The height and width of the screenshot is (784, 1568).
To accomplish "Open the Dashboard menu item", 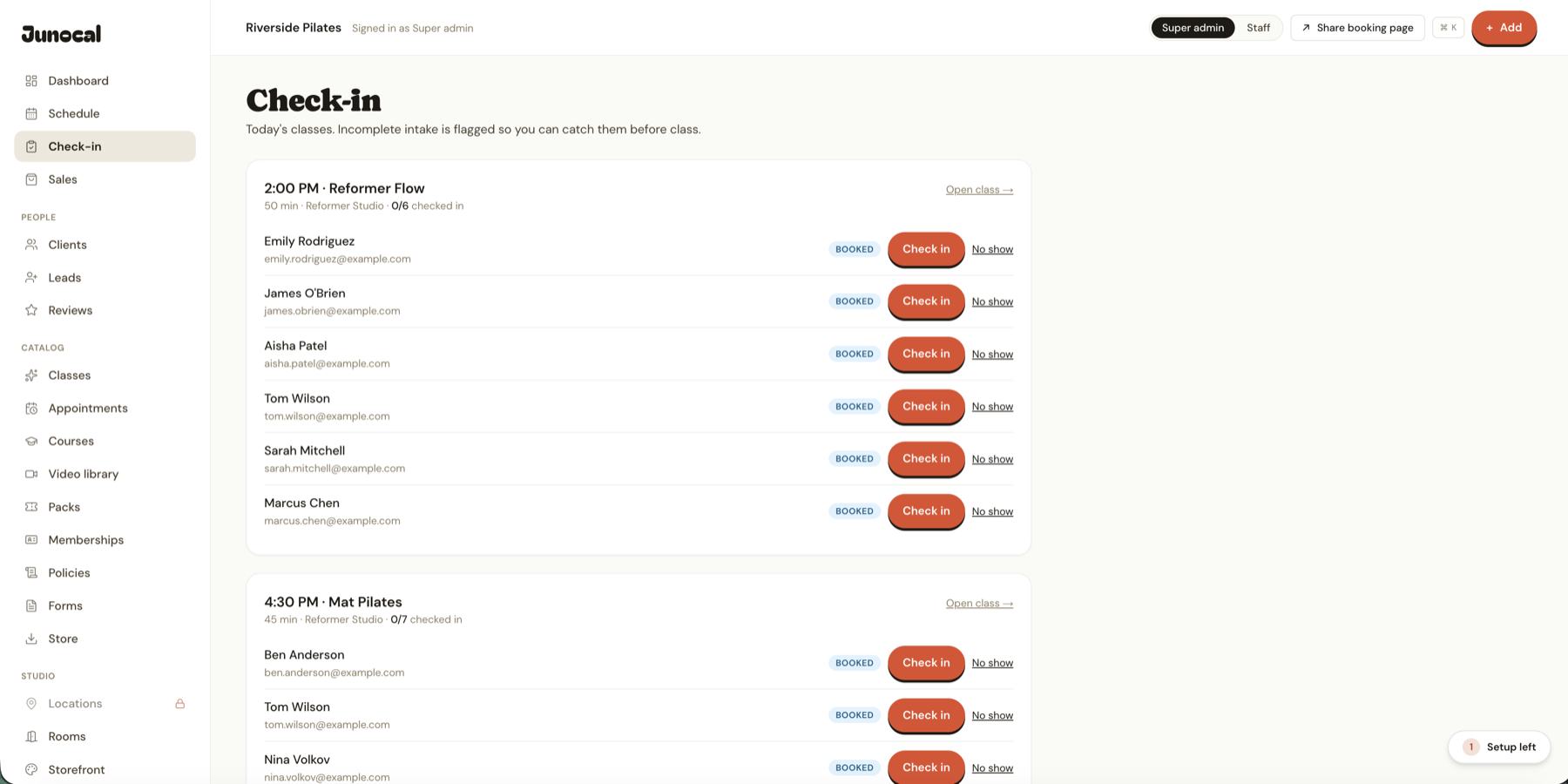I will pos(105,81).
